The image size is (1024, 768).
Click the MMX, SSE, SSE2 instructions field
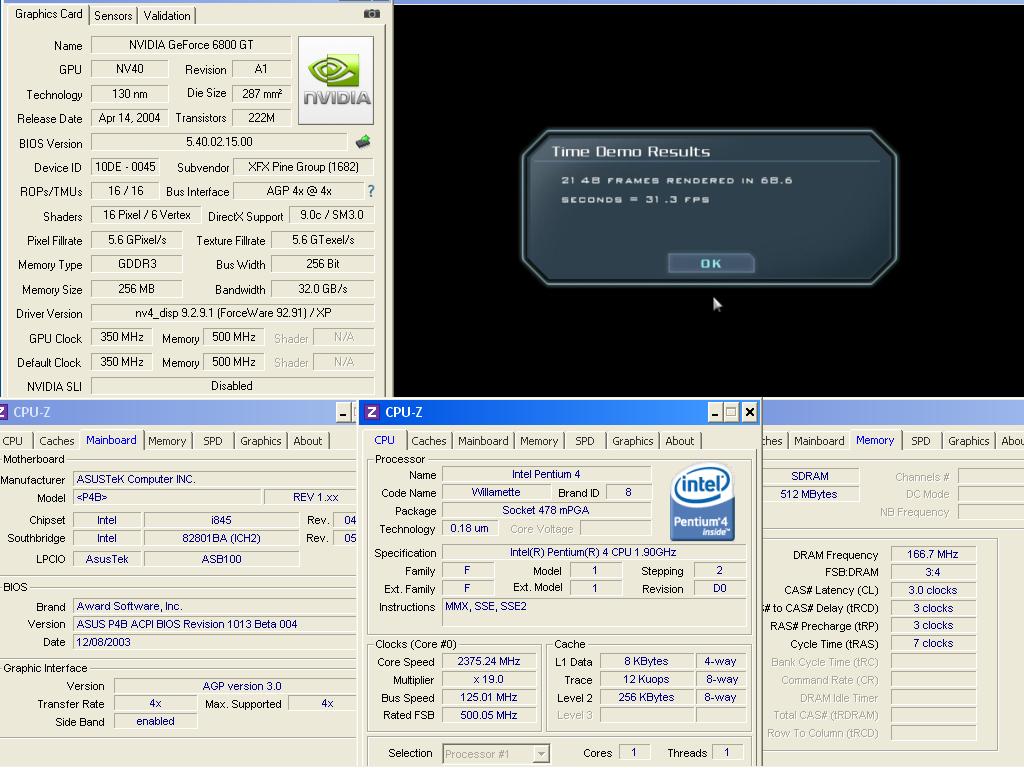594,613
